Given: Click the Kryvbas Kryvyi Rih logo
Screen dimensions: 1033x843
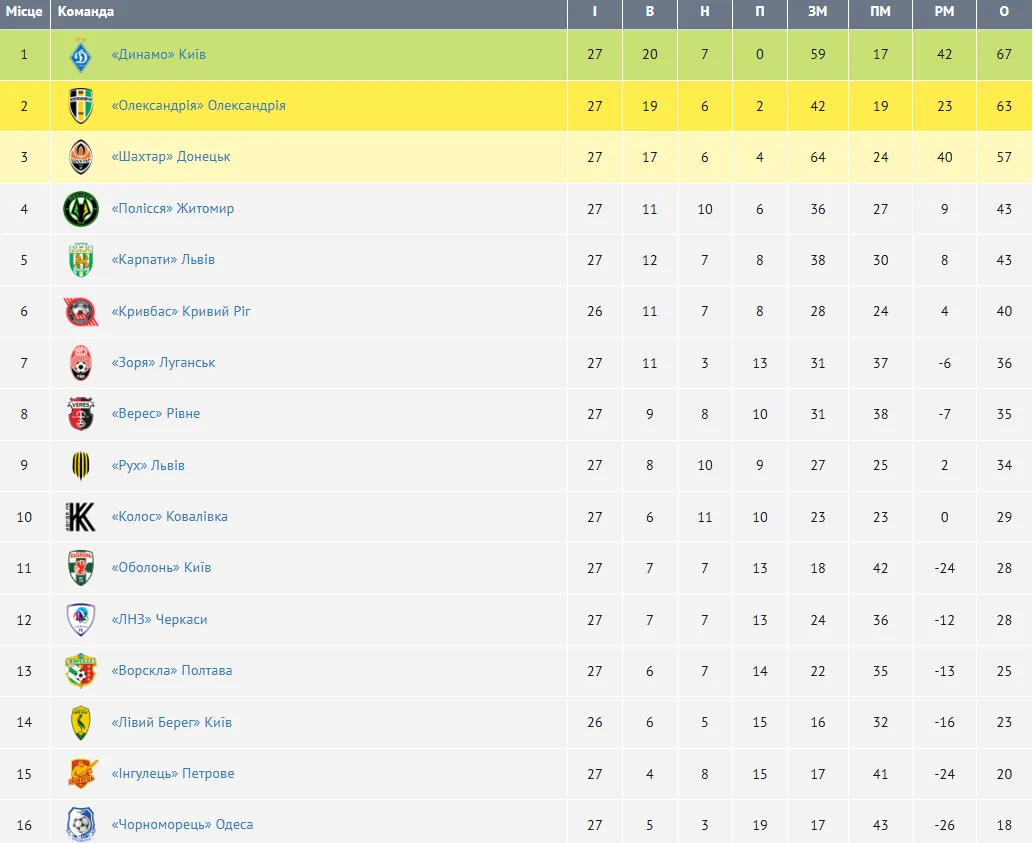Looking at the screenshot, I should [x=80, y=312].
